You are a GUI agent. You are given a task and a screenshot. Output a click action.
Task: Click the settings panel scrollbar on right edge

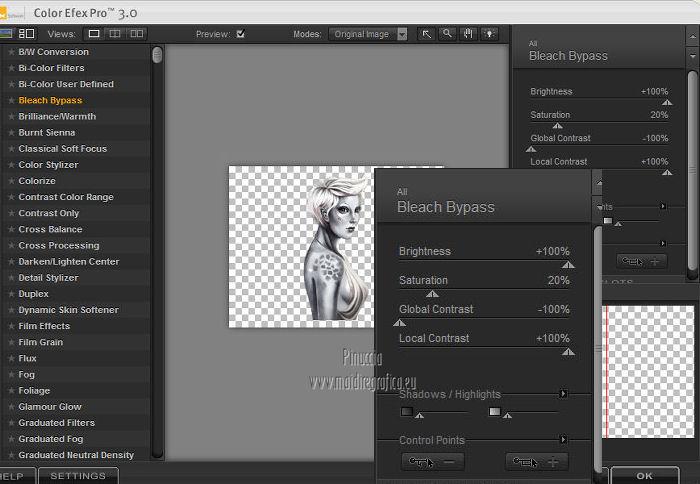(x=692, y=172)
